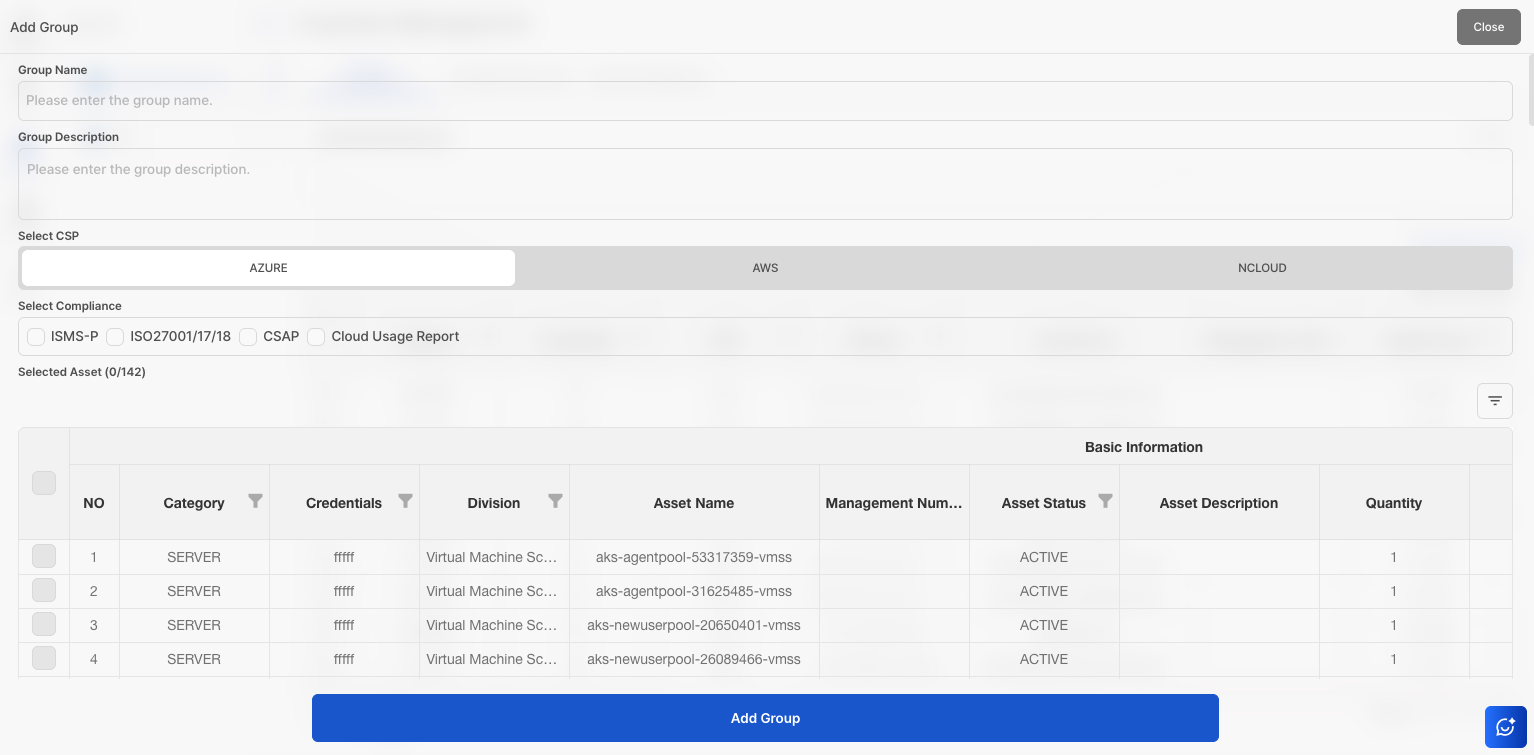Check the ISO27001/17/18 compliance option

point(115,337)
